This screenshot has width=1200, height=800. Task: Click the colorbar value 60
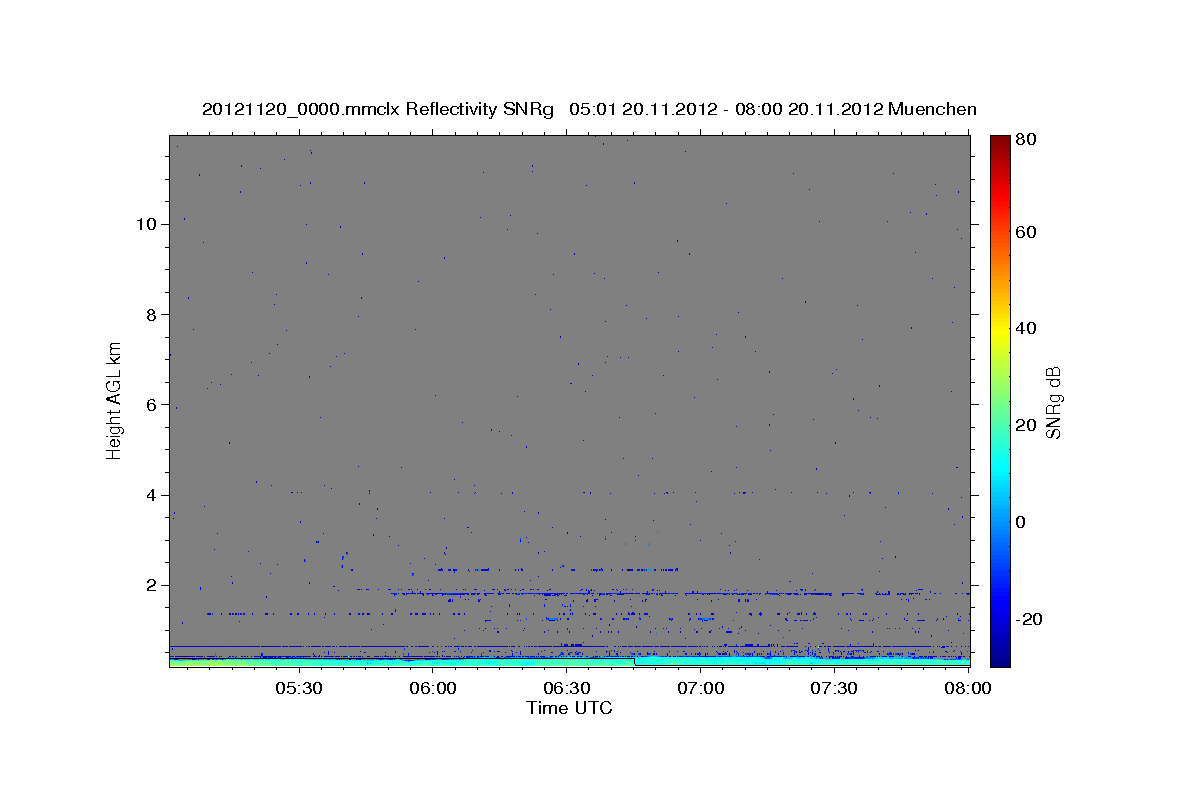point(1025,232)
